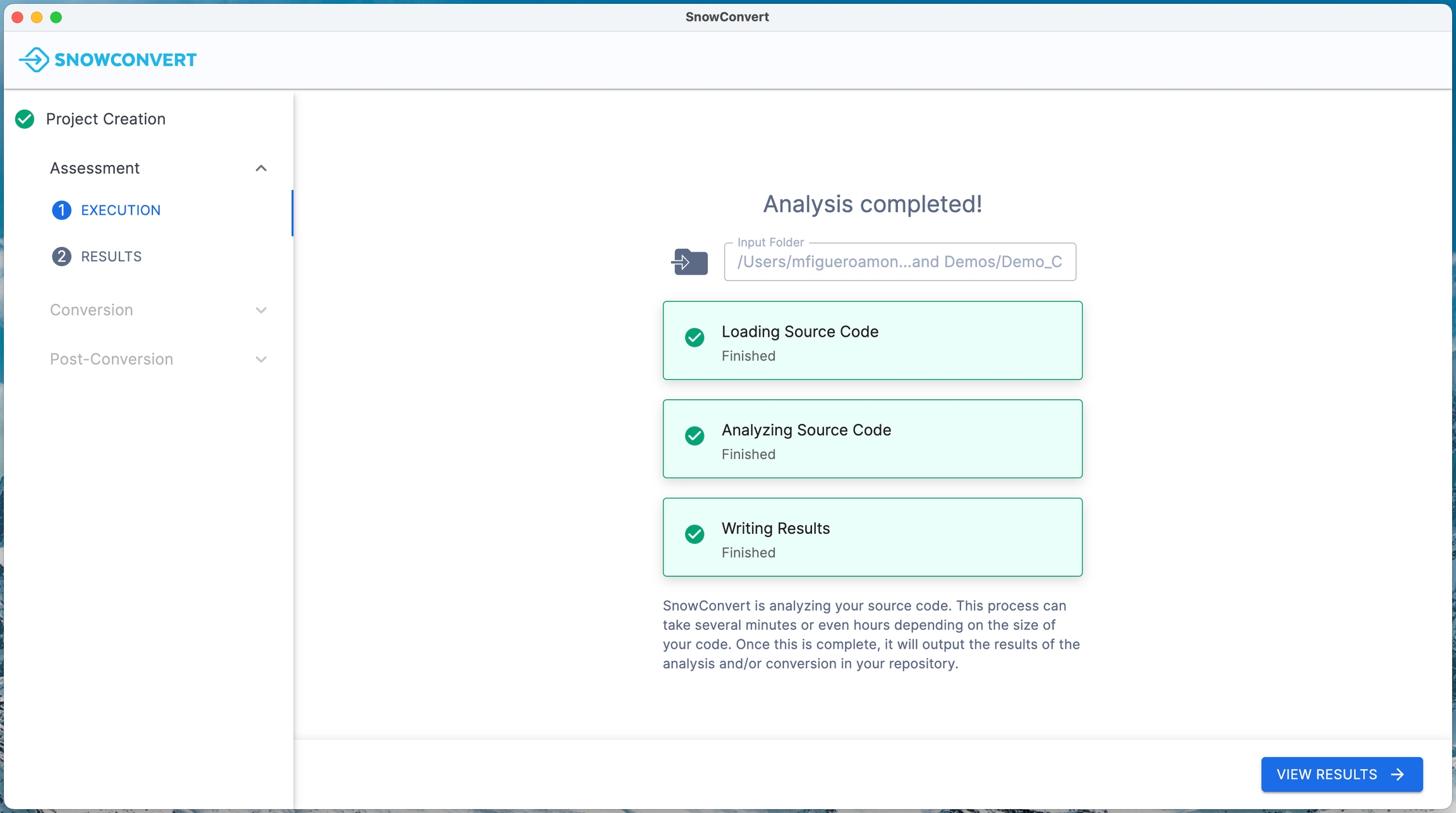Screen dimensions: 1456x813
Task: Click the step 1 Execution number badge
Action: click(61, 210)
